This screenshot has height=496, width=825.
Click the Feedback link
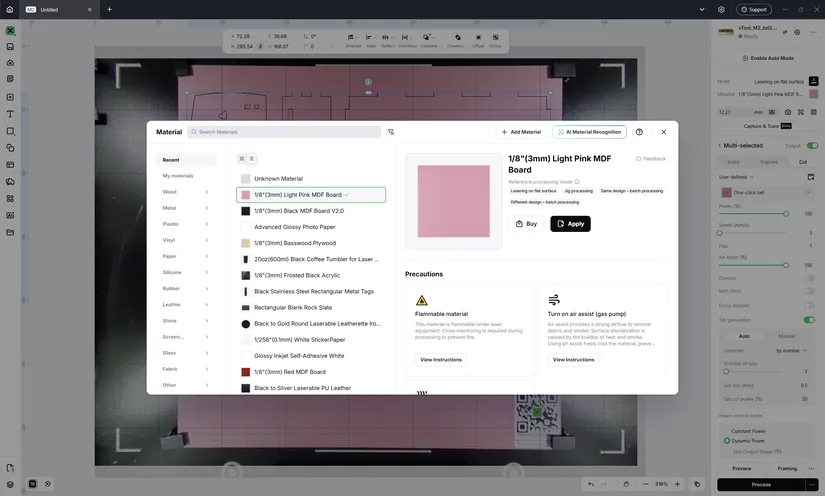pyautogui.click(x=651, y=159)
